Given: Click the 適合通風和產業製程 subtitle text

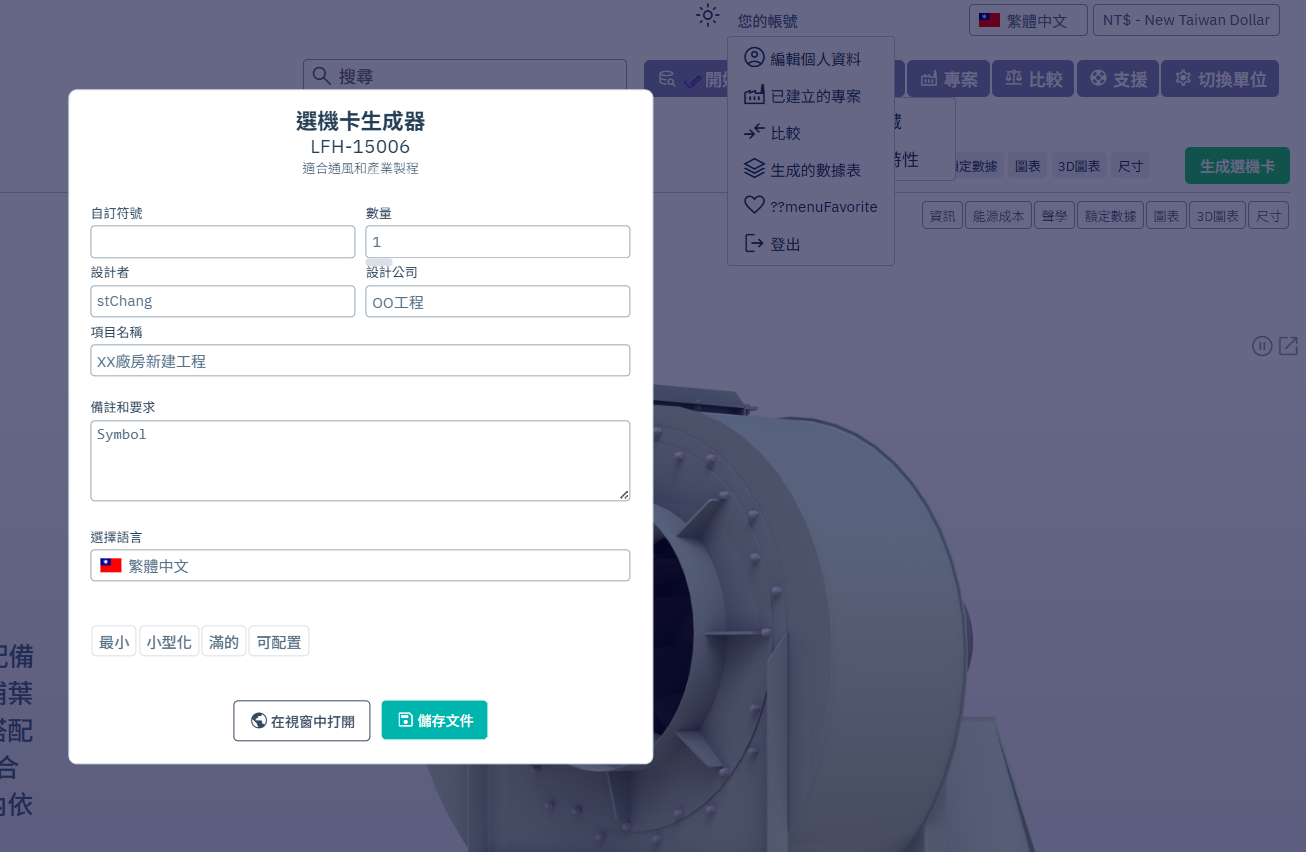Looking at the screenshot, I should pyautogui.click(x=360, y=168).
